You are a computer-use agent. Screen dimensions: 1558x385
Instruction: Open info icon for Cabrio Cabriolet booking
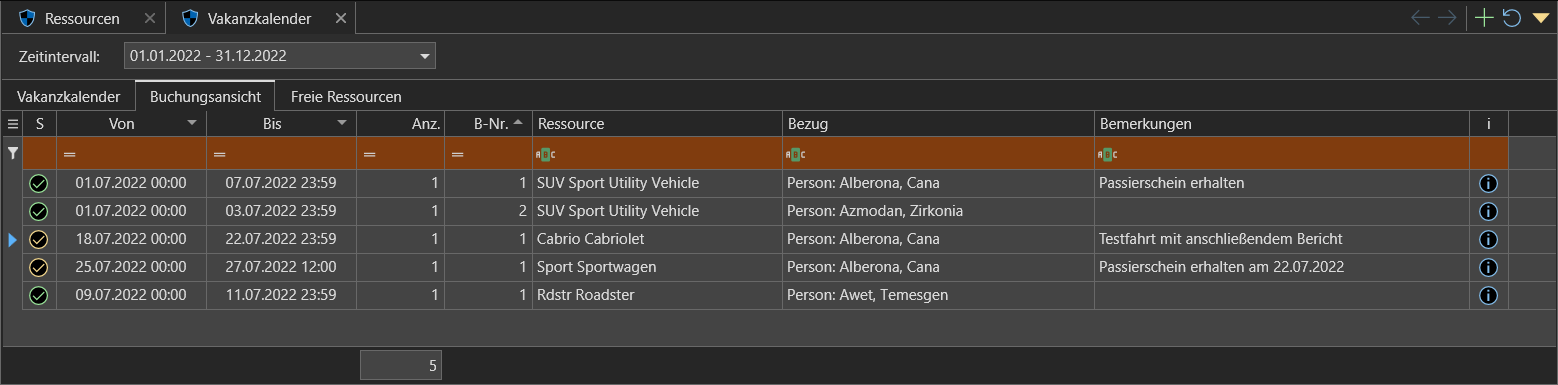pos(1487,240)
